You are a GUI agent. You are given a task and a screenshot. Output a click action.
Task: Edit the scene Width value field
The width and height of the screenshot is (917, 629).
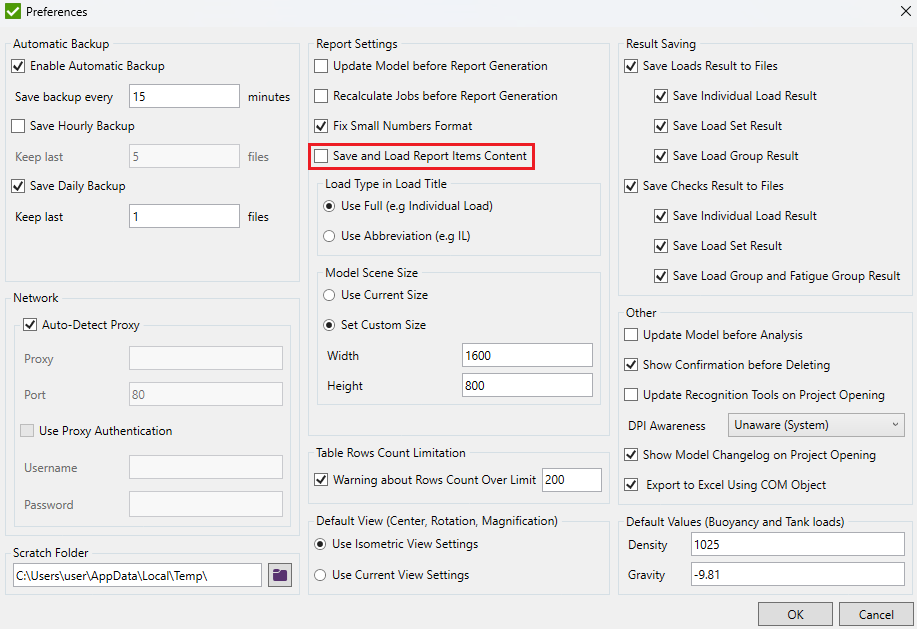tap(529, 354)
